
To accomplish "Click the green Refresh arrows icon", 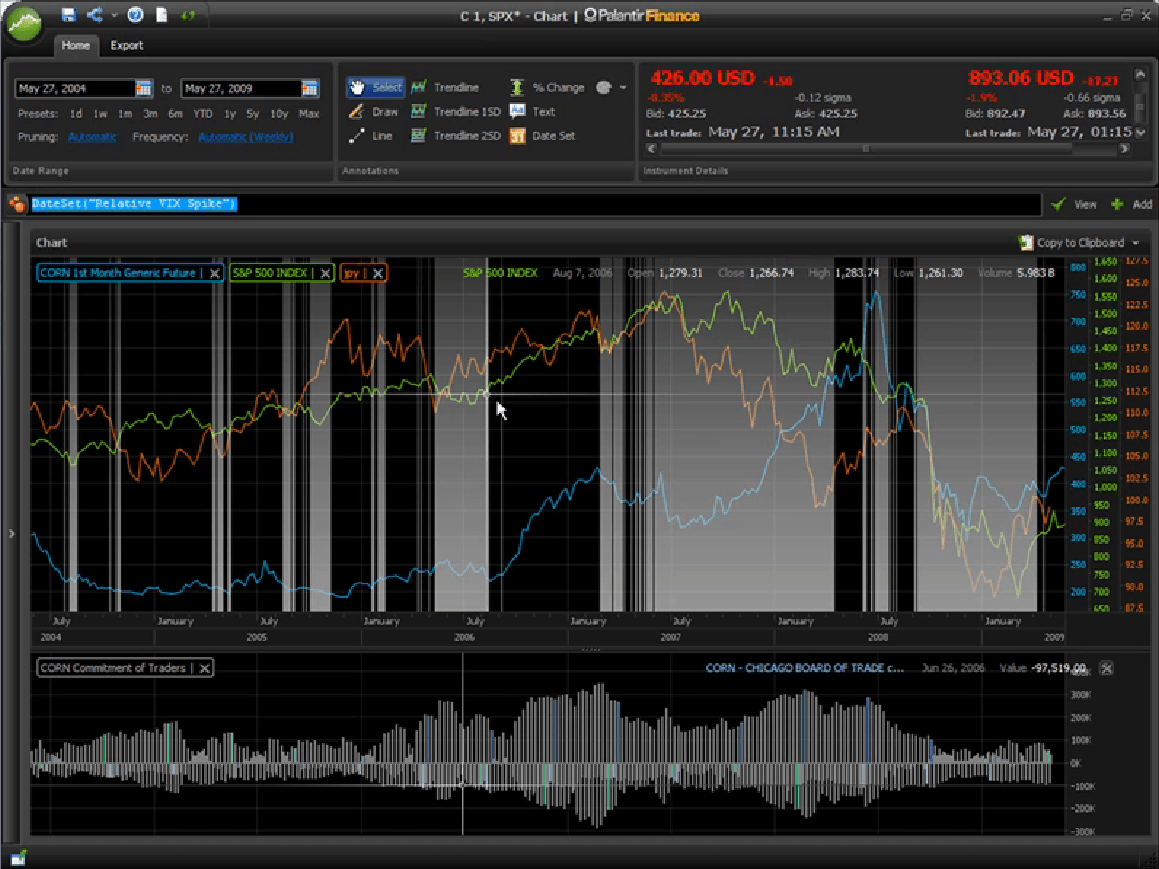I will tap(188, 15).
